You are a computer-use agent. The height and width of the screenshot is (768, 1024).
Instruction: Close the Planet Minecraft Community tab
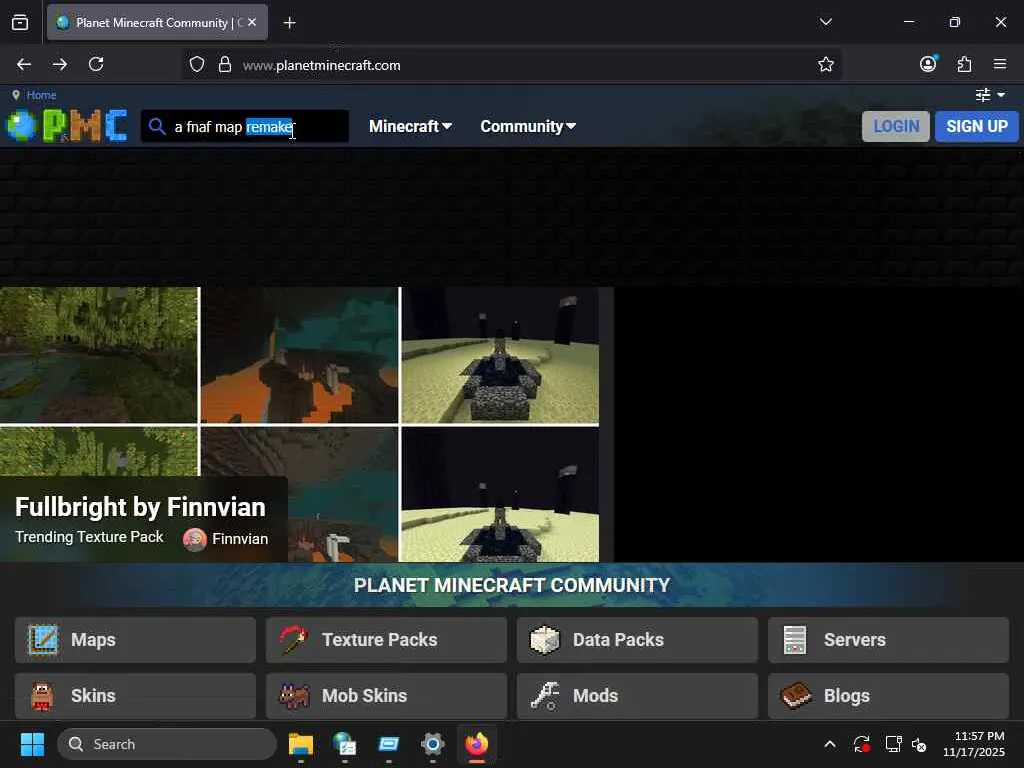[x=252, y=22]
